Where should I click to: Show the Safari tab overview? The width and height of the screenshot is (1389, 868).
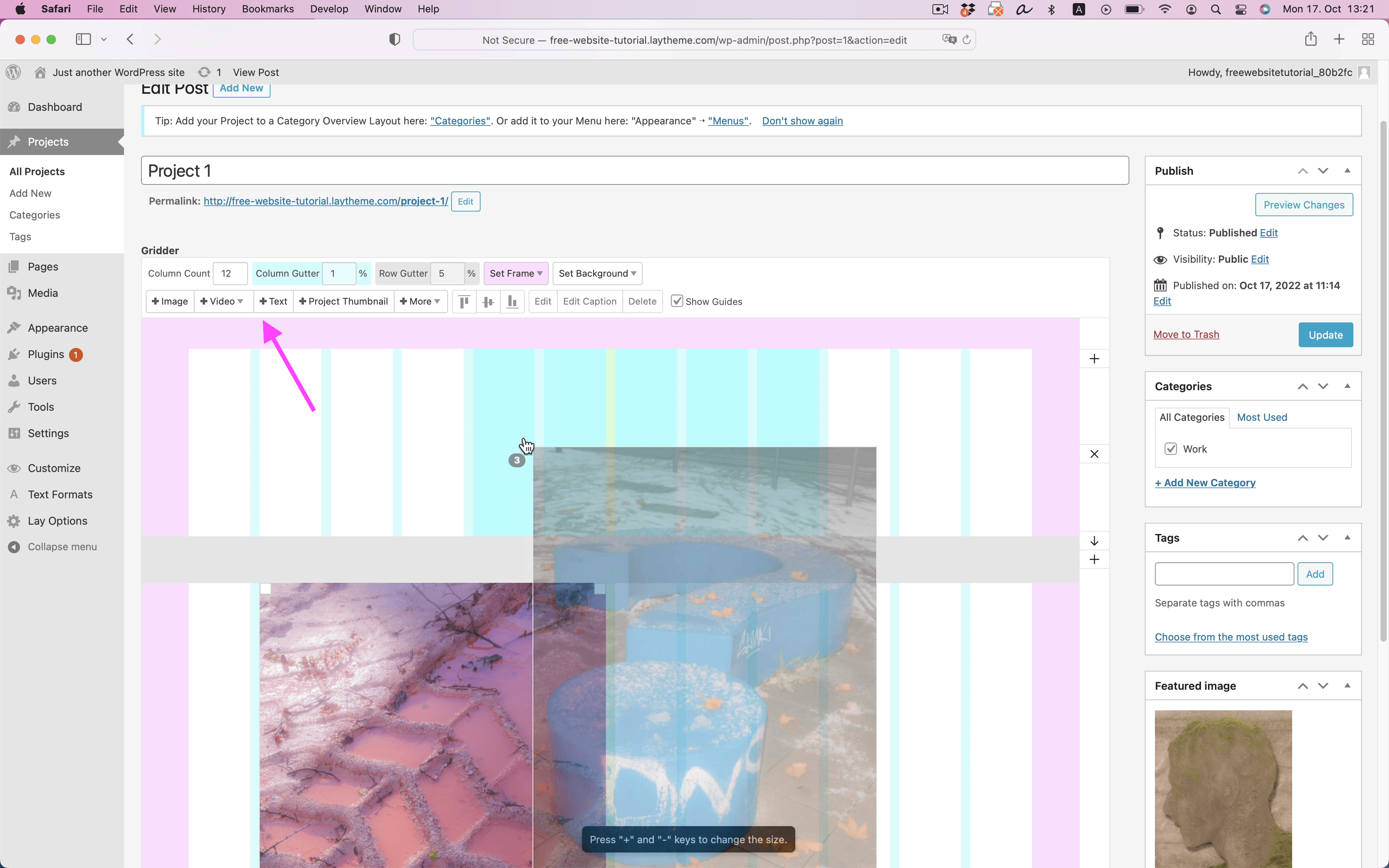pyautogui.click(x=1368, y=39)
